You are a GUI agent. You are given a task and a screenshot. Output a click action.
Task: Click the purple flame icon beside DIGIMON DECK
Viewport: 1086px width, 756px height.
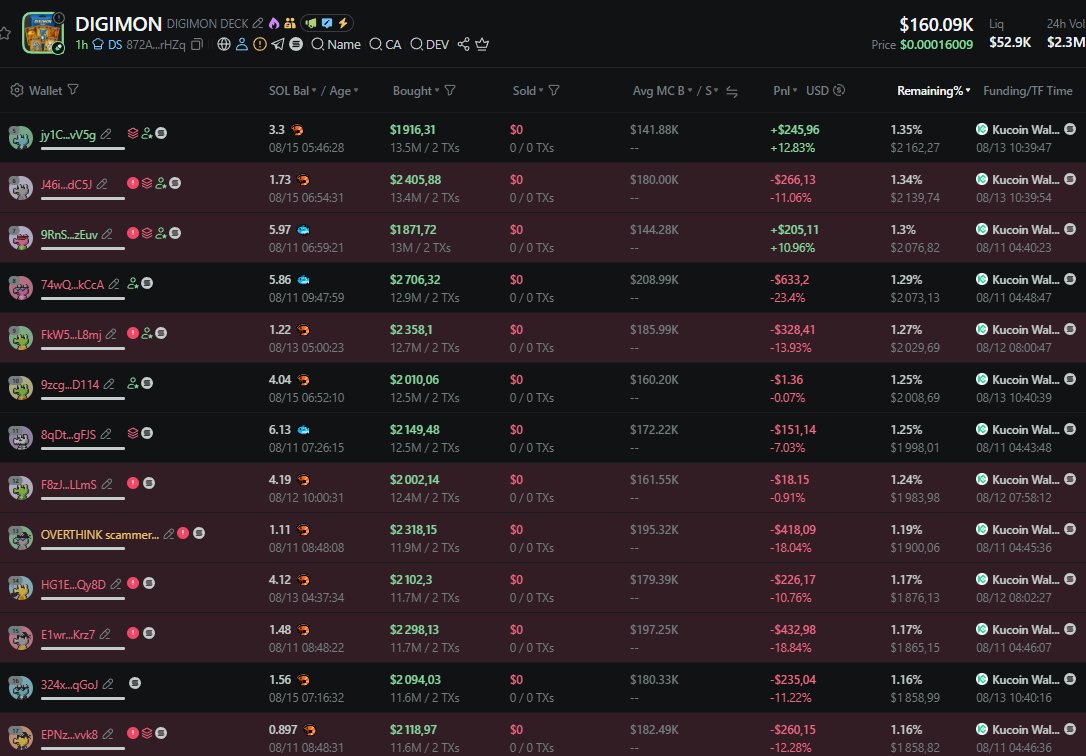pos(274,24)
